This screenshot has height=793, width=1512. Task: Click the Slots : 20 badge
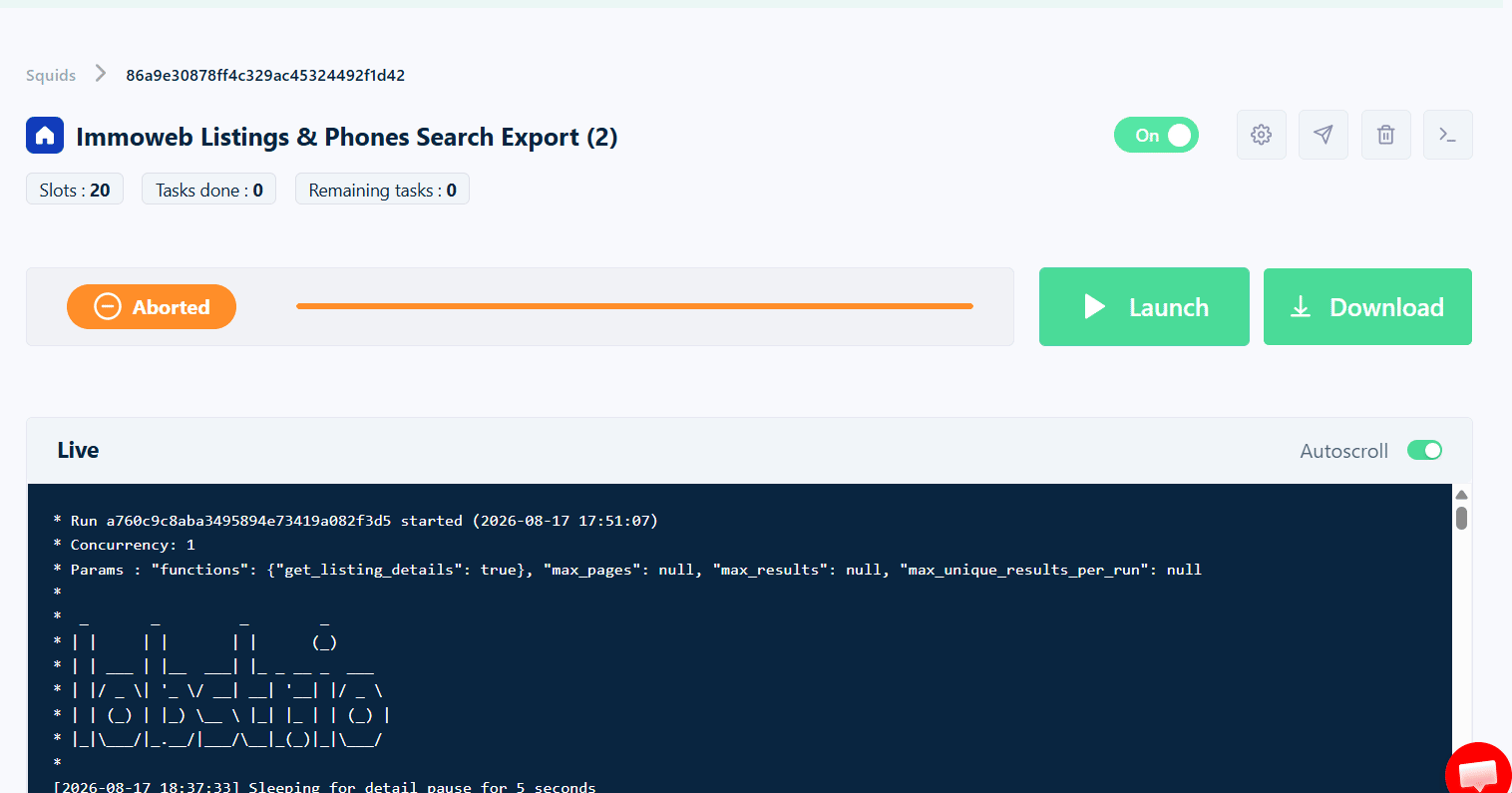click(x=75, y=190)
